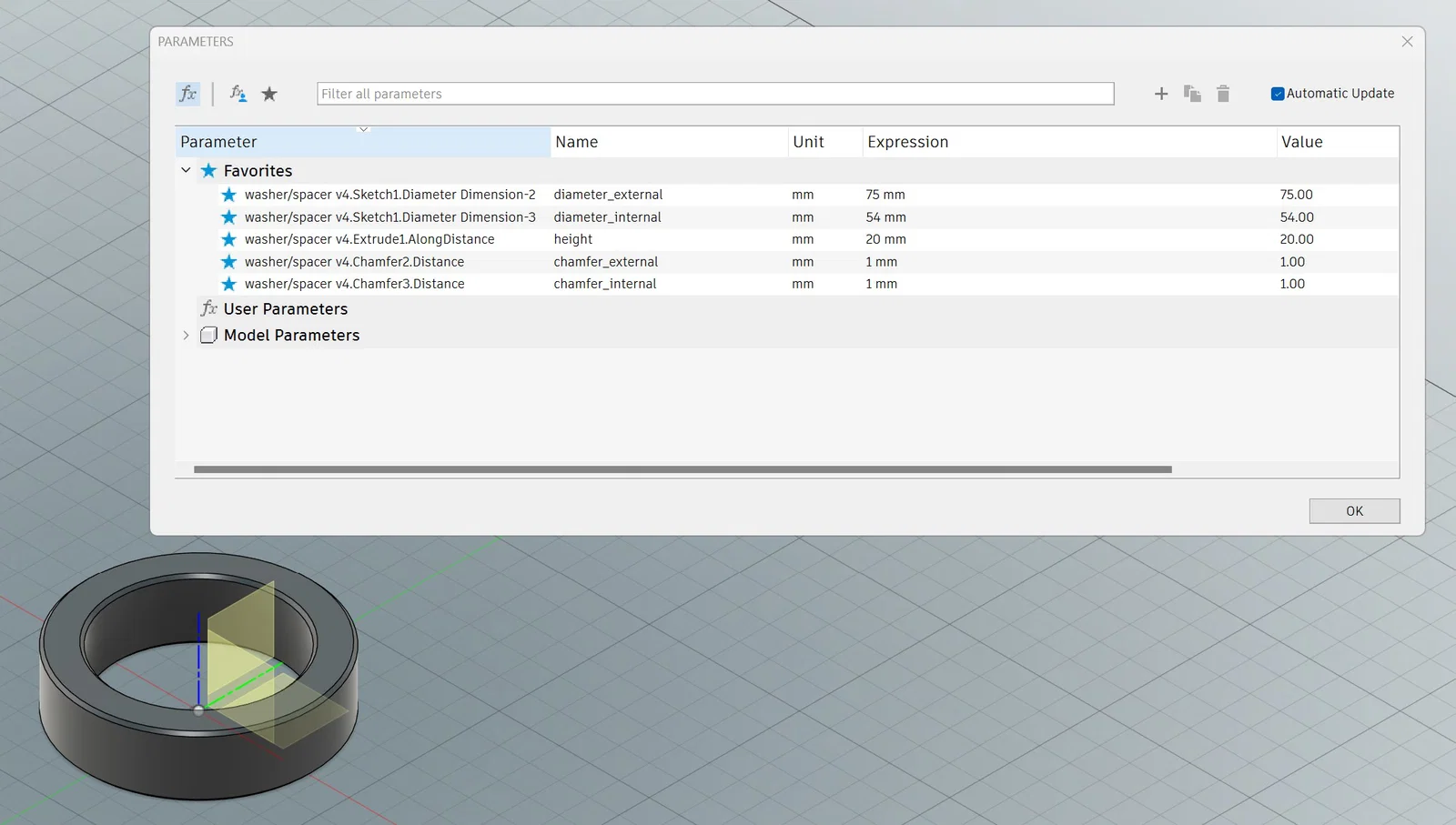
Task: Click the height name cell
Action: pos(573,239)
